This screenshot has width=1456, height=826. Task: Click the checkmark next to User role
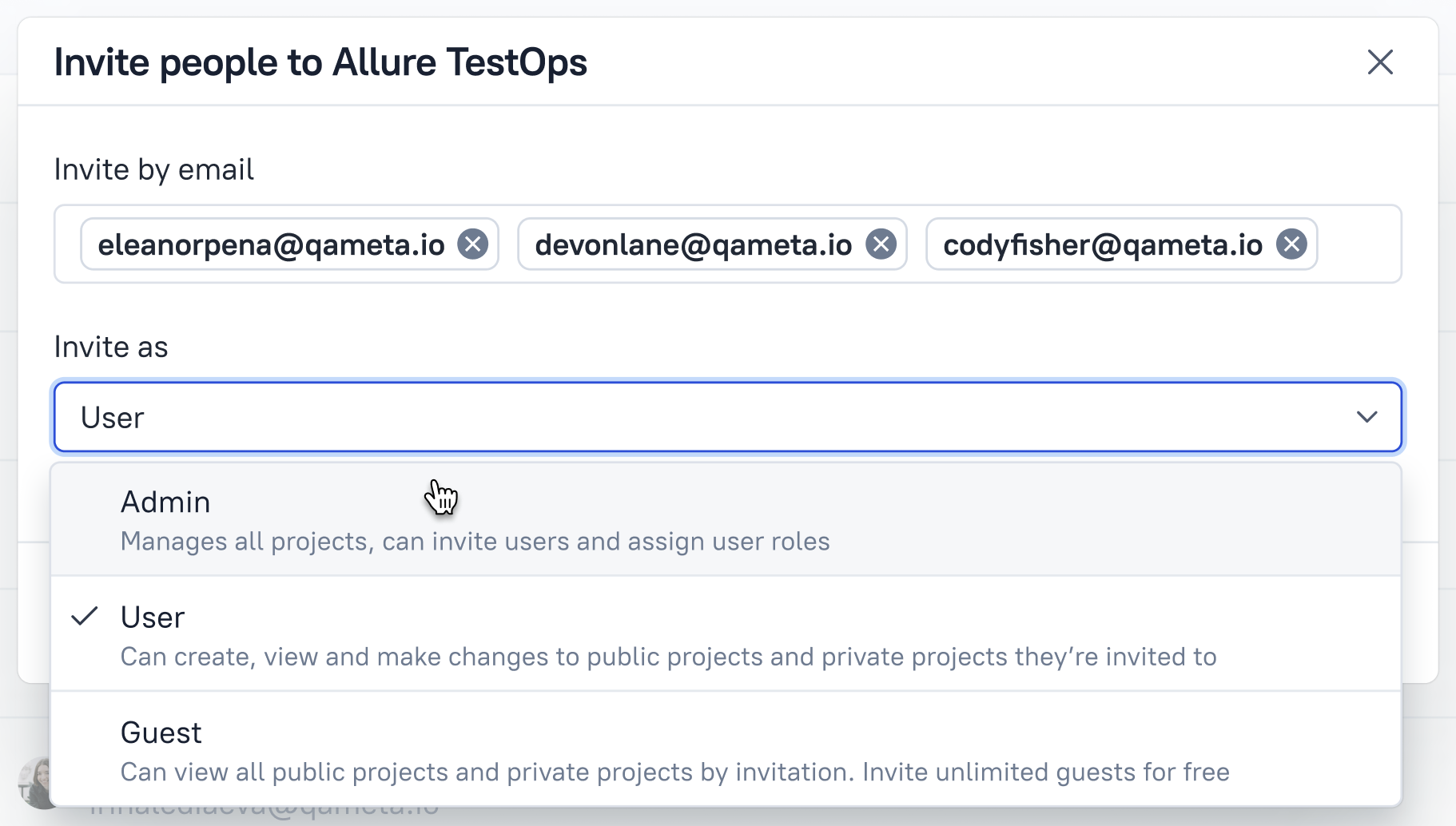[86, 616]
